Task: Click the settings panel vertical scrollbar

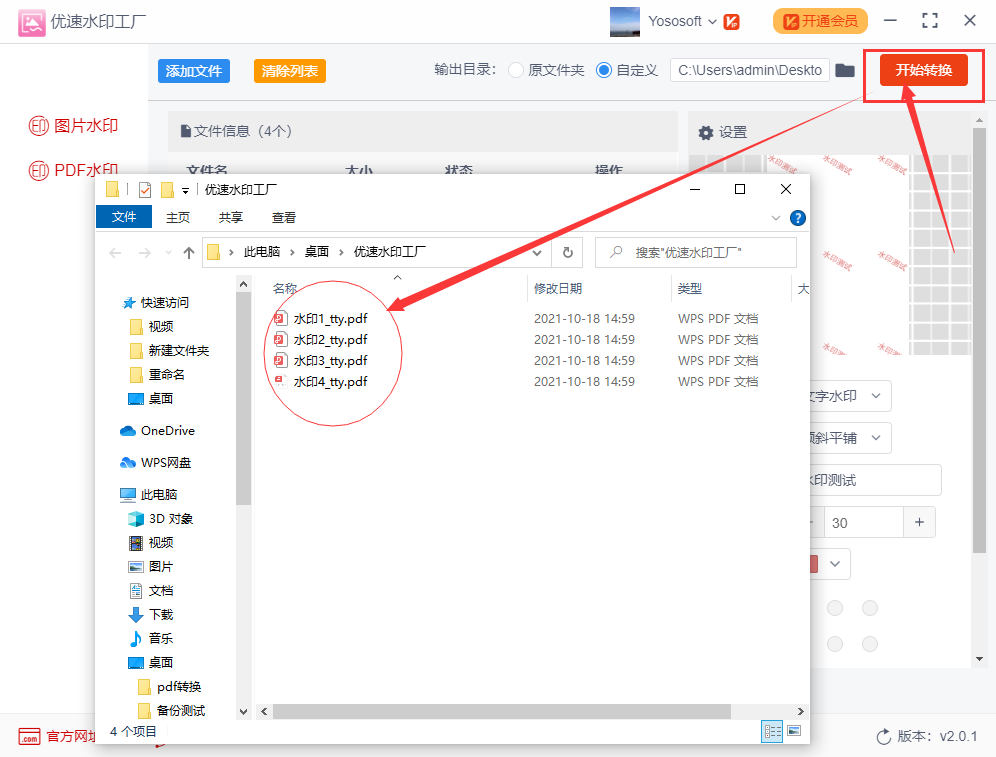Action: tap(979, 339)
